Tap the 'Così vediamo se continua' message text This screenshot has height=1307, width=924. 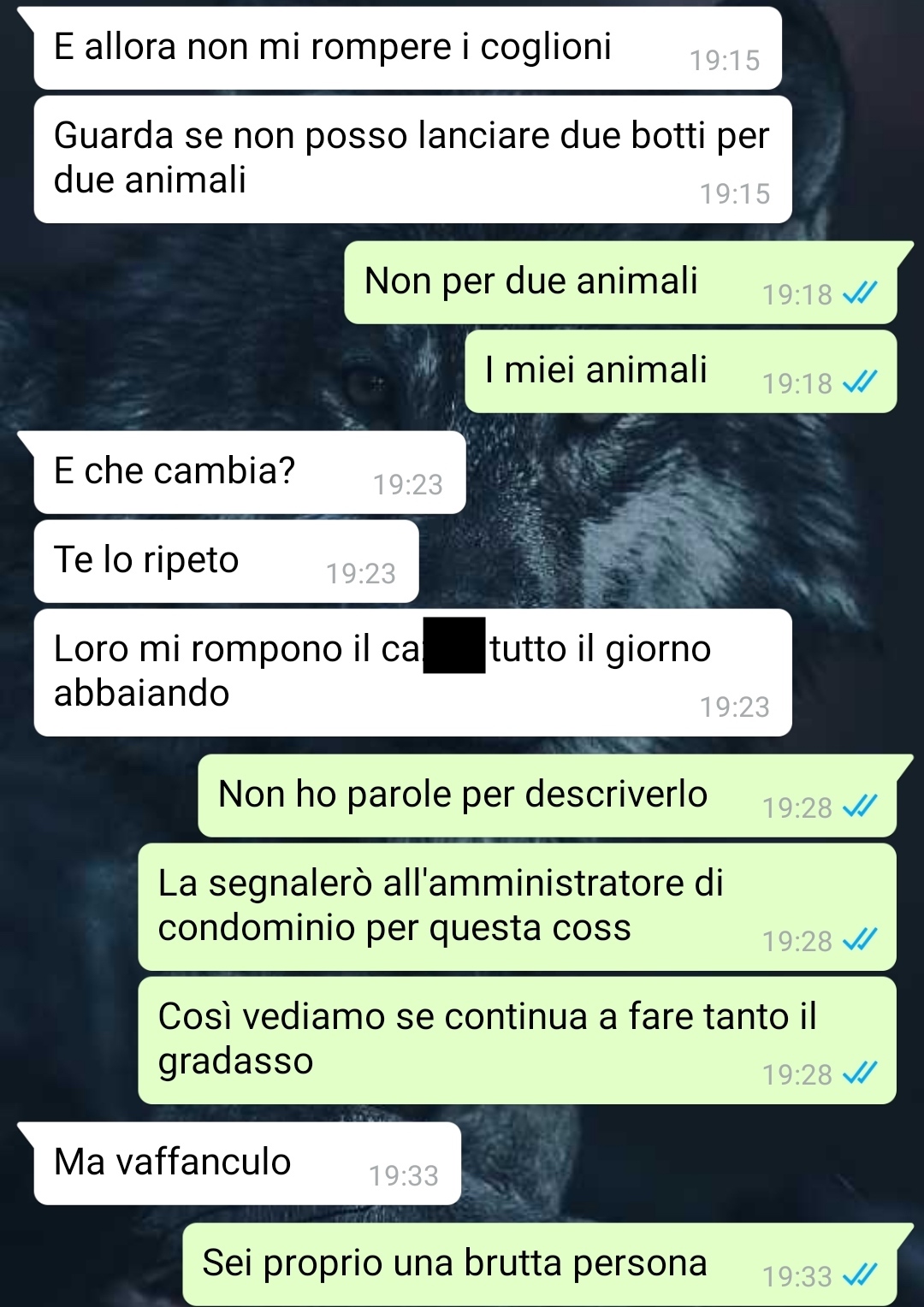pos(487,1038)
